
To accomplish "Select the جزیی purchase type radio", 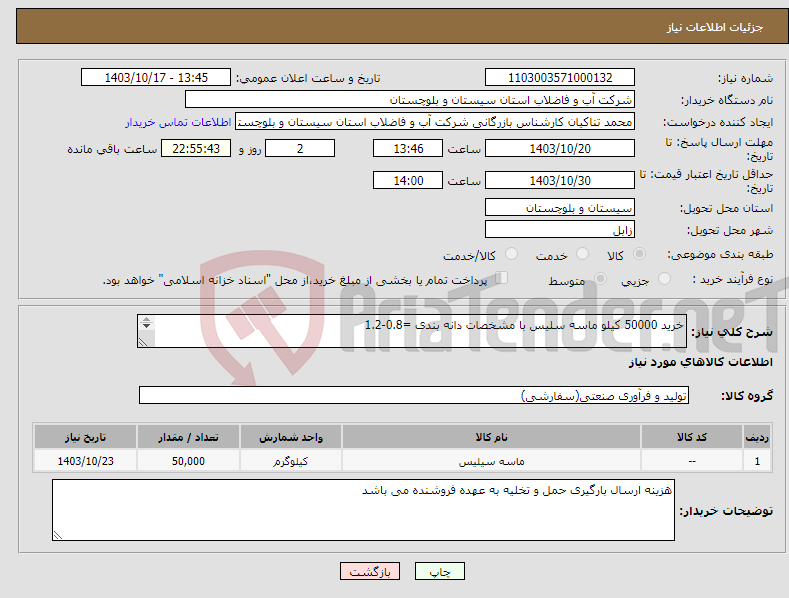I will [664, 278].
